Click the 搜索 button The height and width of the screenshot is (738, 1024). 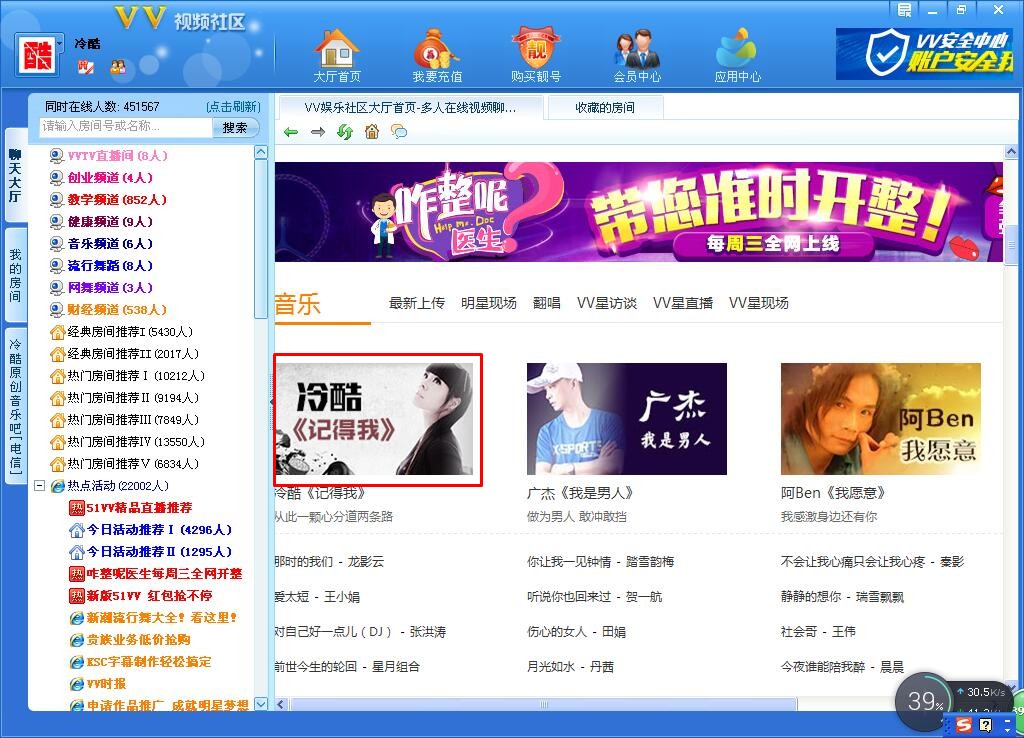pyautogui.click(x=235, y=127)
